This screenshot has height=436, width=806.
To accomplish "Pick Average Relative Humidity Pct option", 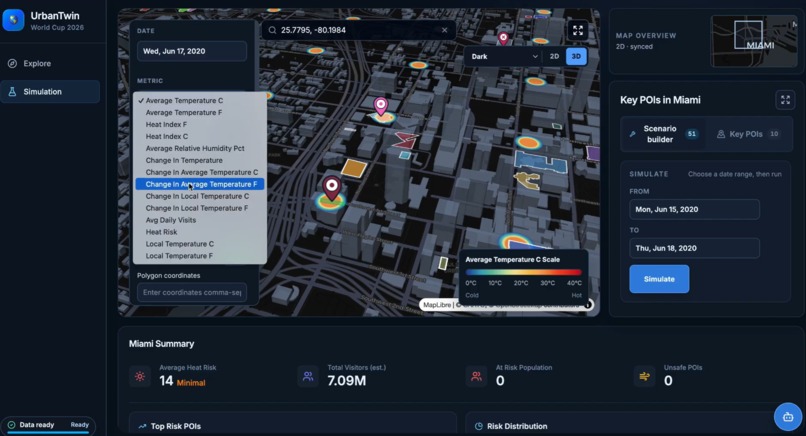I will 199,148.
